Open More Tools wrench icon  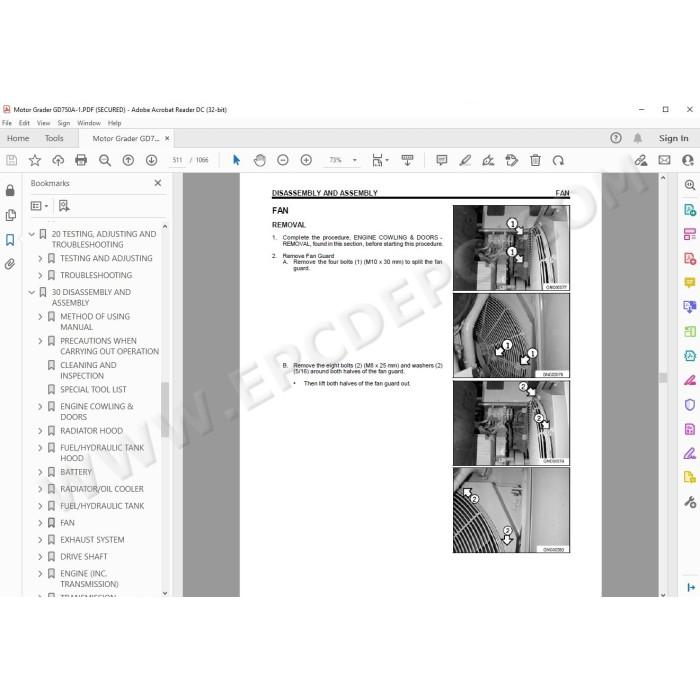pos(690,502)
